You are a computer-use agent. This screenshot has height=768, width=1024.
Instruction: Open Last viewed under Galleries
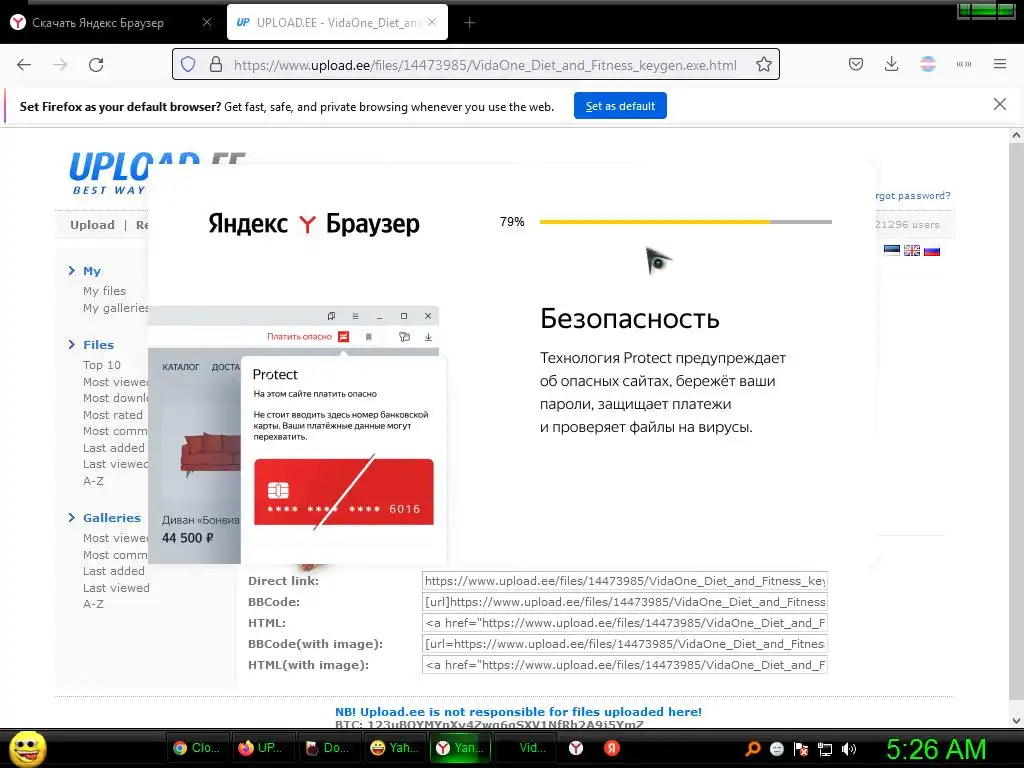point(116,588)
